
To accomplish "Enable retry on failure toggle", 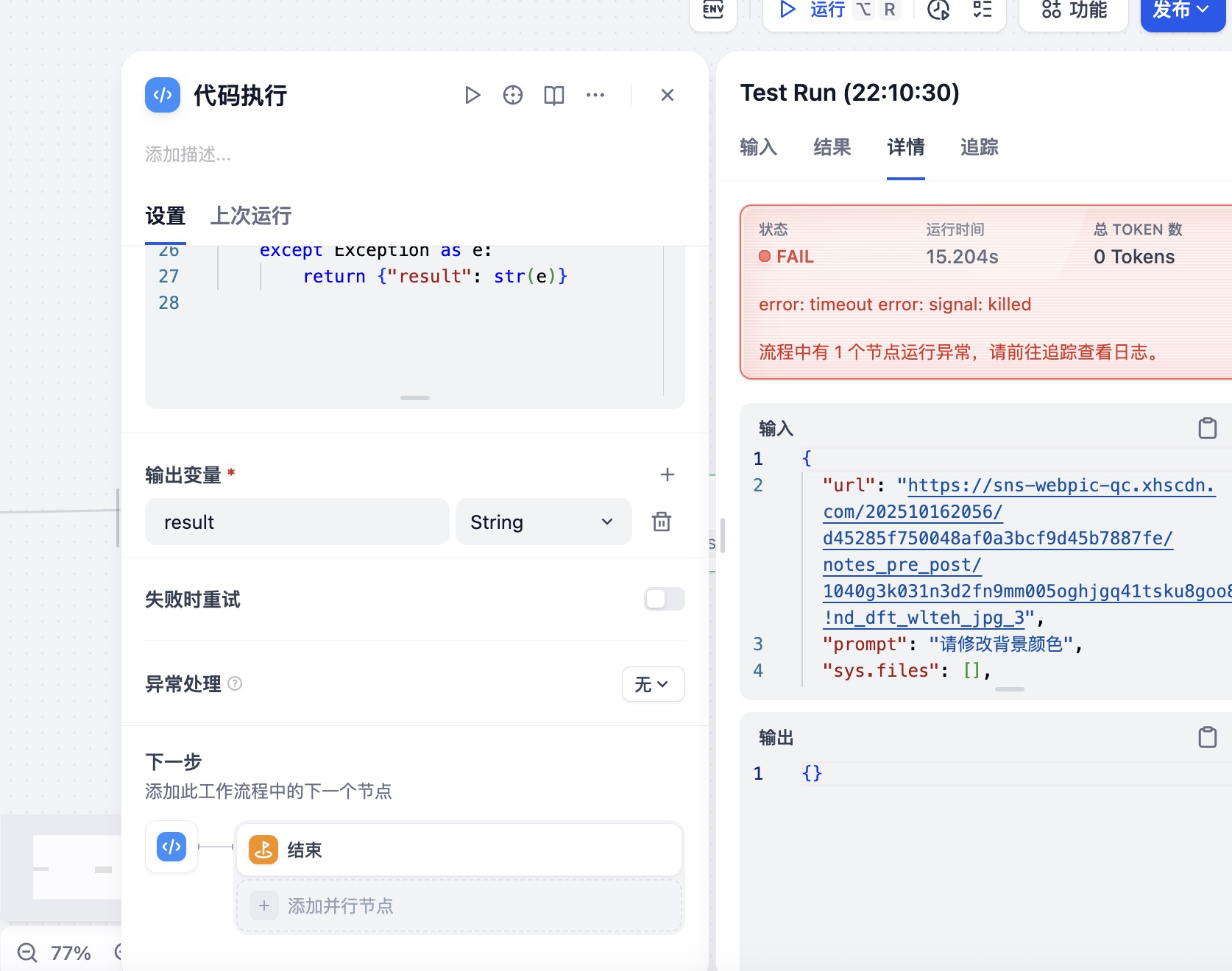I will click(x=664, y=599).
